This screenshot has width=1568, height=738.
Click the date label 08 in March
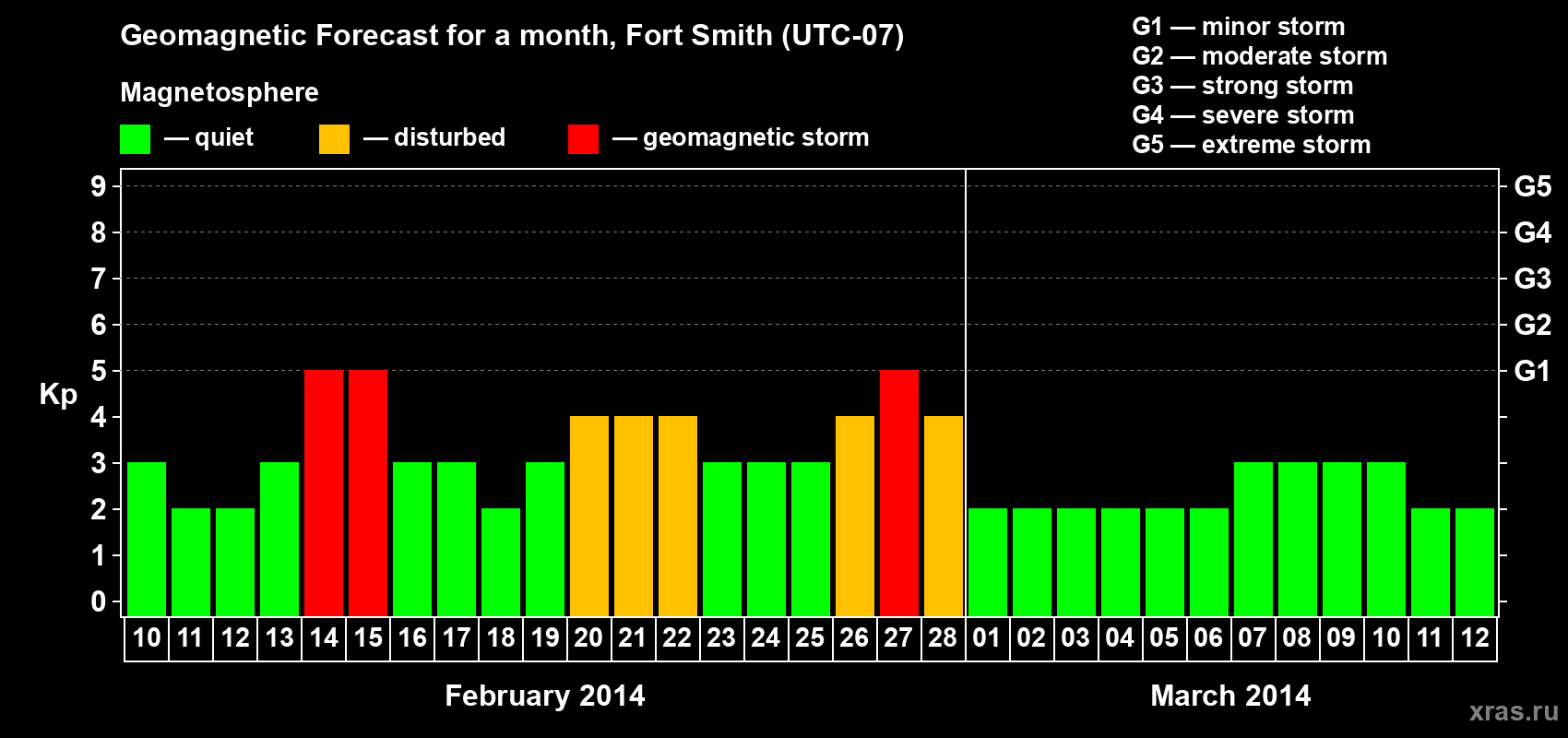tap(1298, 638)
